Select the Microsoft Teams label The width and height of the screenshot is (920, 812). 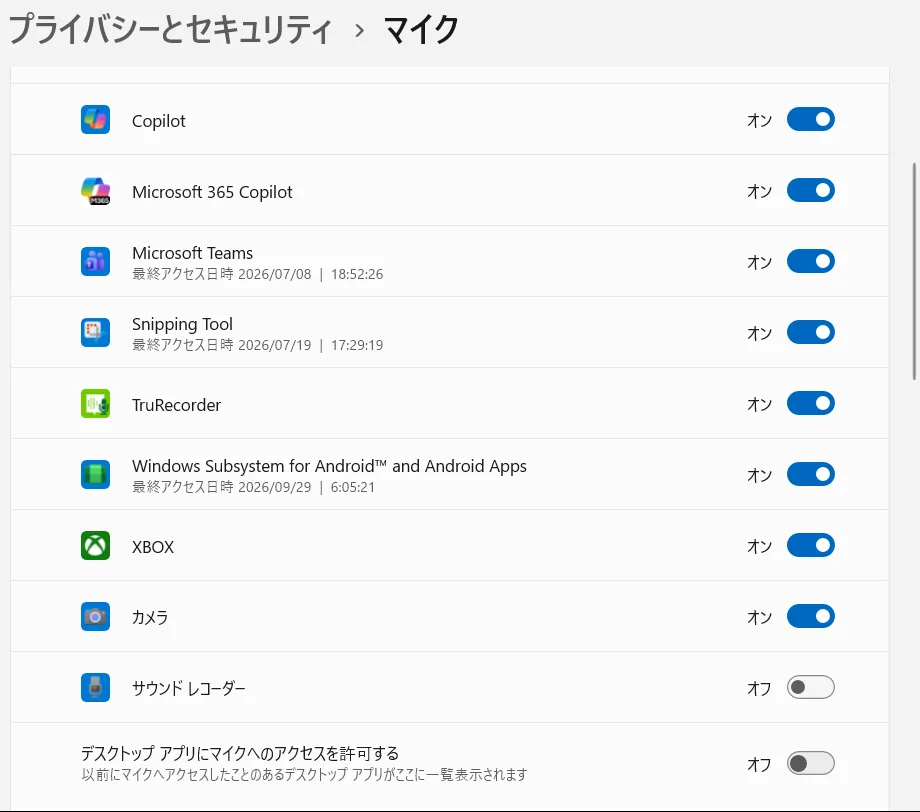(192, 253)
